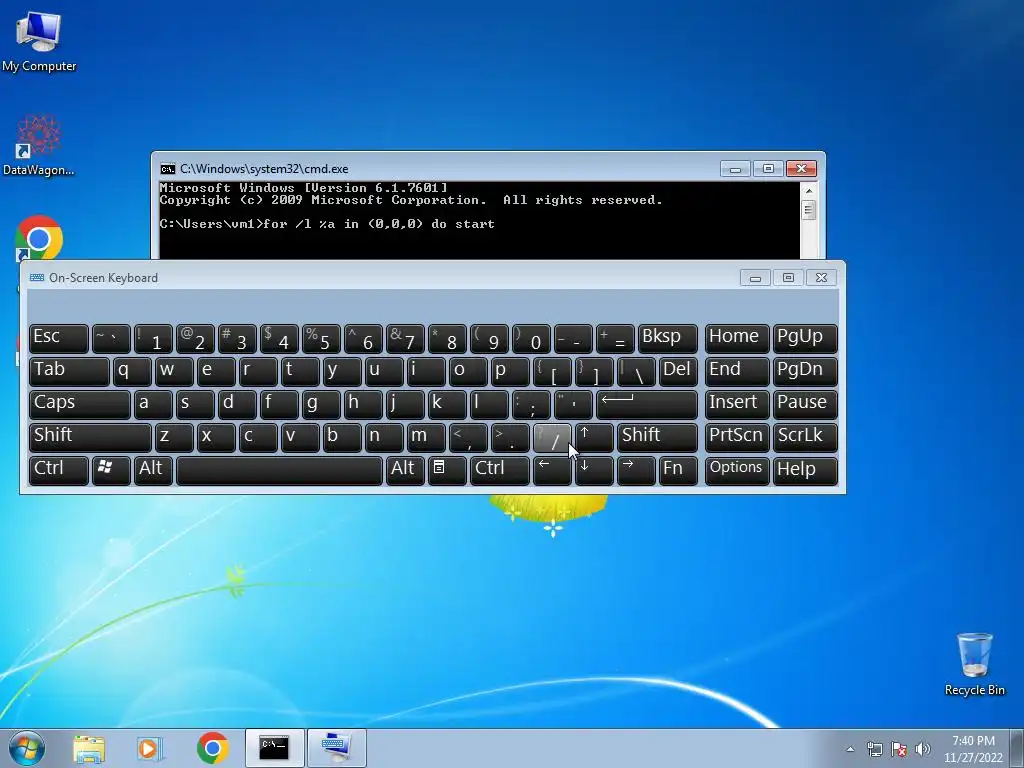This screenshot has width=1024, height=768.
Task: Toggle the left Ctrl key
Action: click(59, 470)
